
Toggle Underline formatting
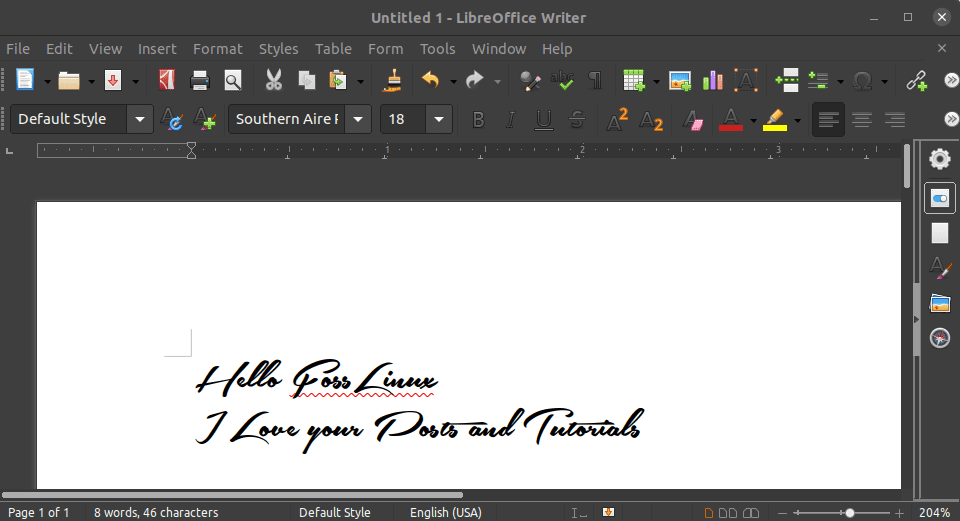543,119
